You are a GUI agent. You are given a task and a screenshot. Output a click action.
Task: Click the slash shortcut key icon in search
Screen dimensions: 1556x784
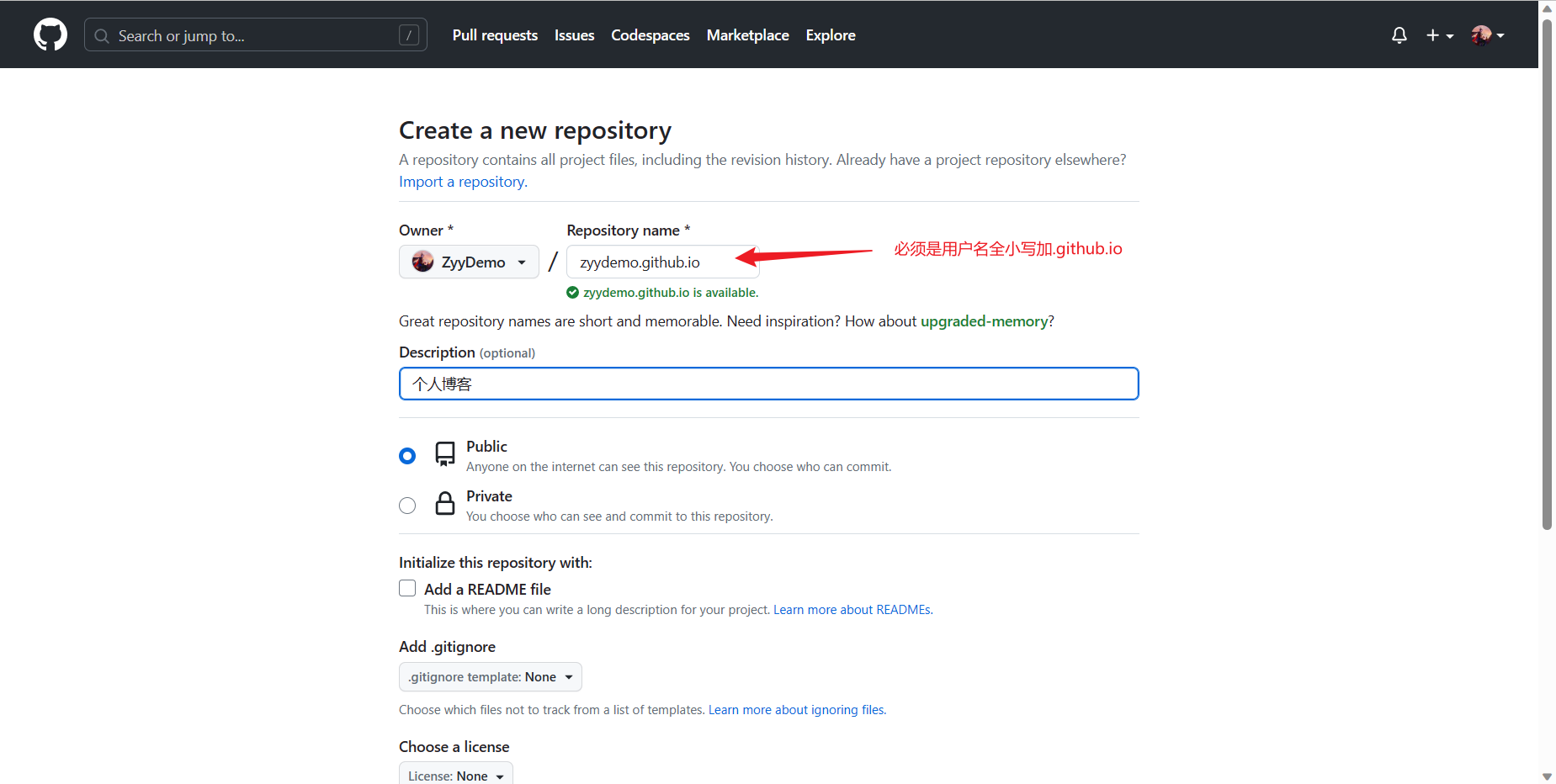pos(409,35)
